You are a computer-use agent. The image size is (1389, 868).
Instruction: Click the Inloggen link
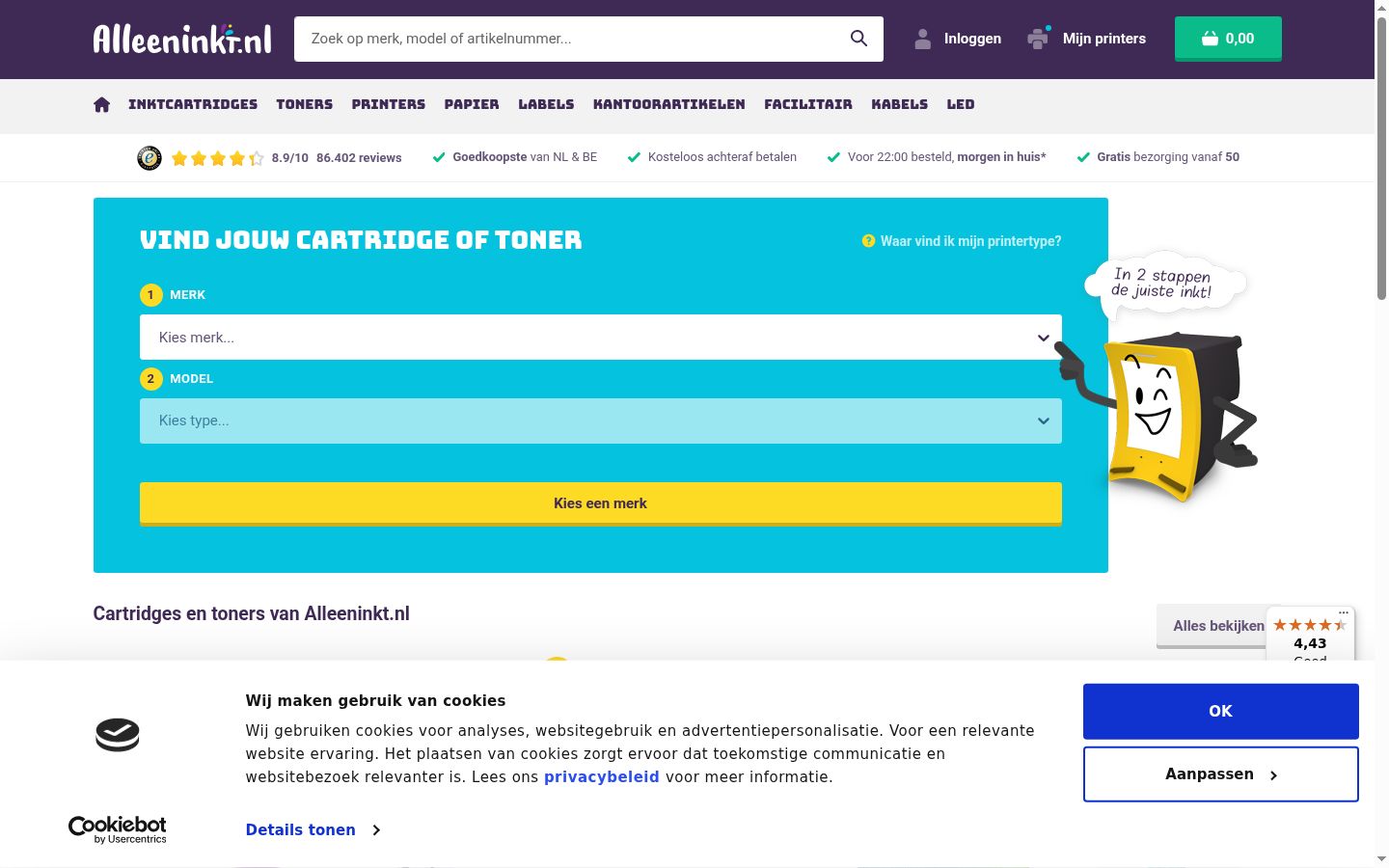[972, 39]
